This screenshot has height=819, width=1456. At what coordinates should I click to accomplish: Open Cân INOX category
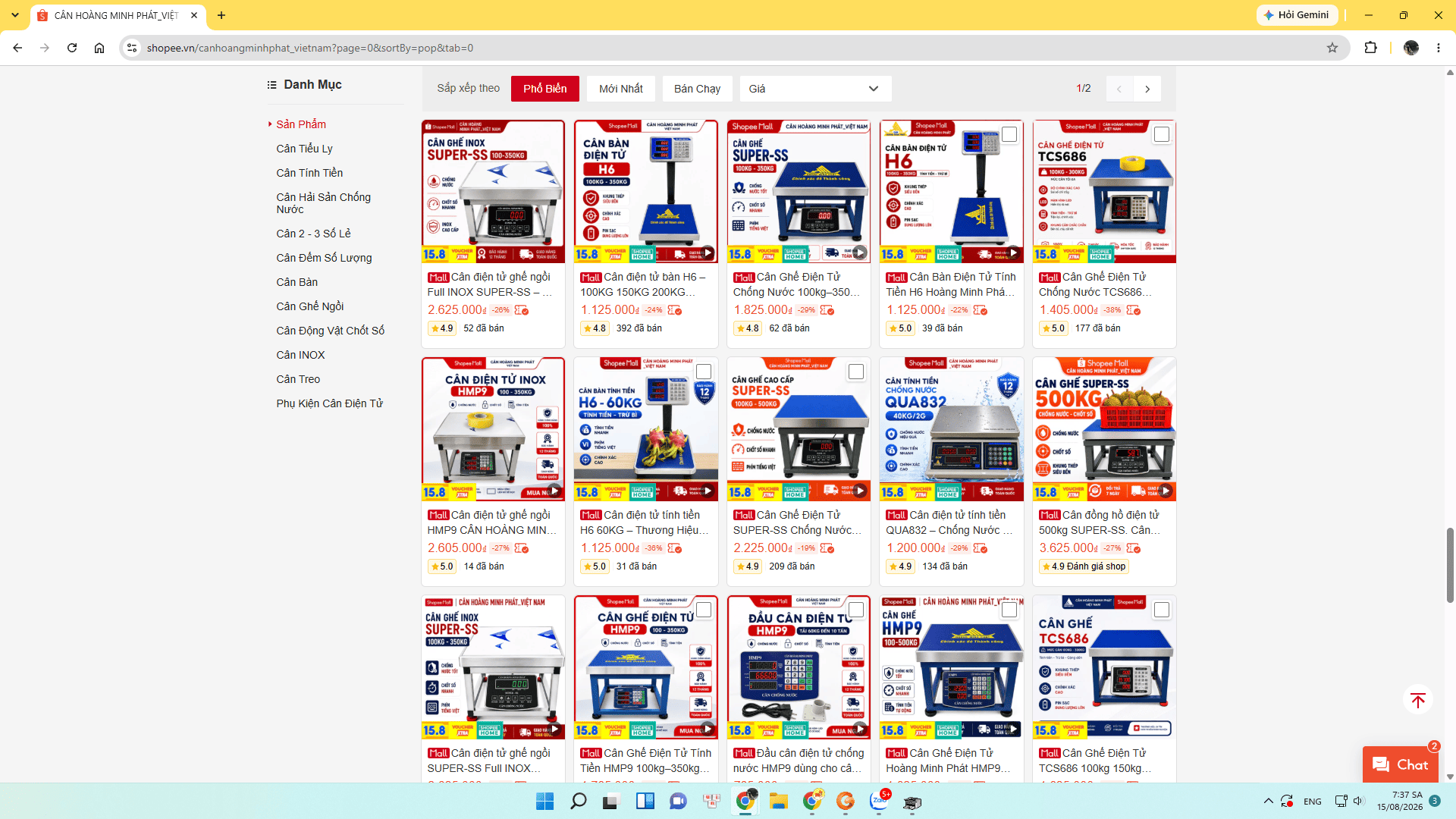(x=300, y=355)
